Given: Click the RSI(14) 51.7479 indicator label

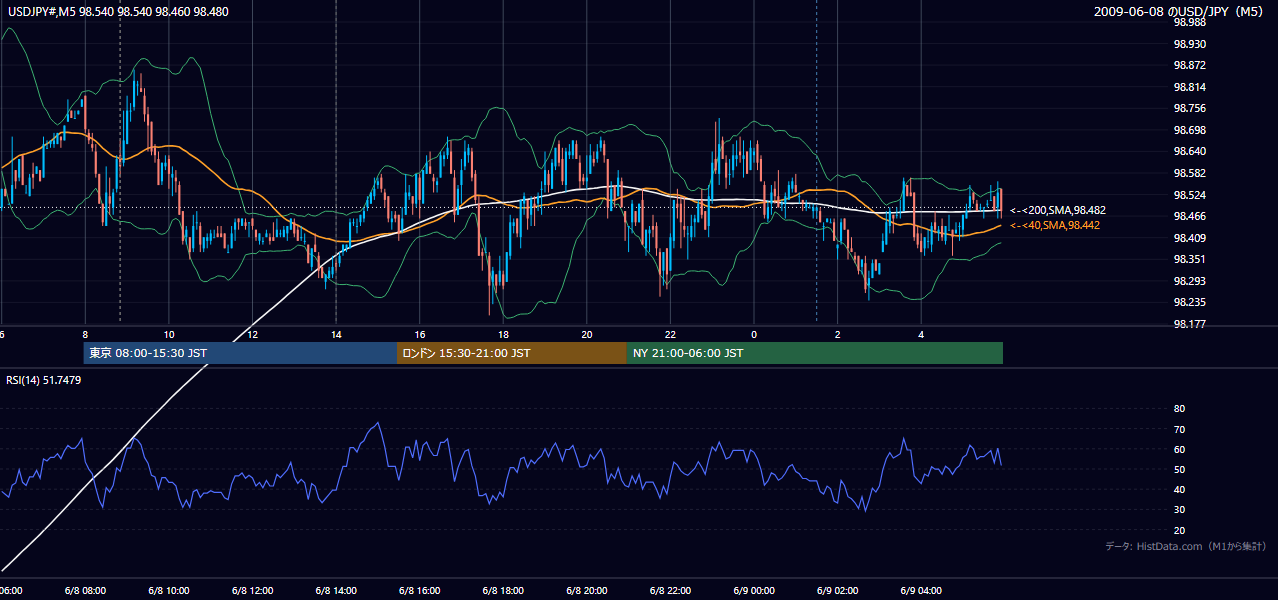Looking at the screenshot, I should pyautogui.click(x=44, y=380).
